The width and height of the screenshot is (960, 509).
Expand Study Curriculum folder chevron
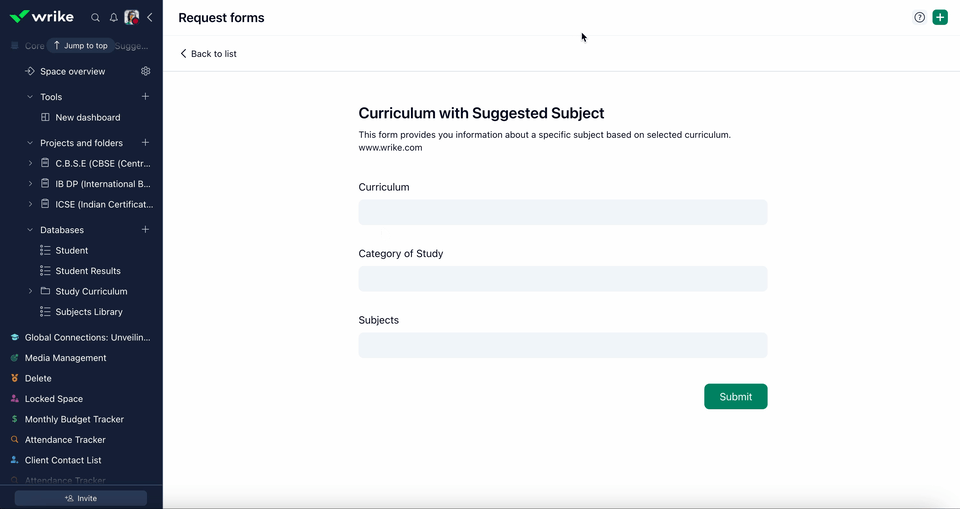30,291
